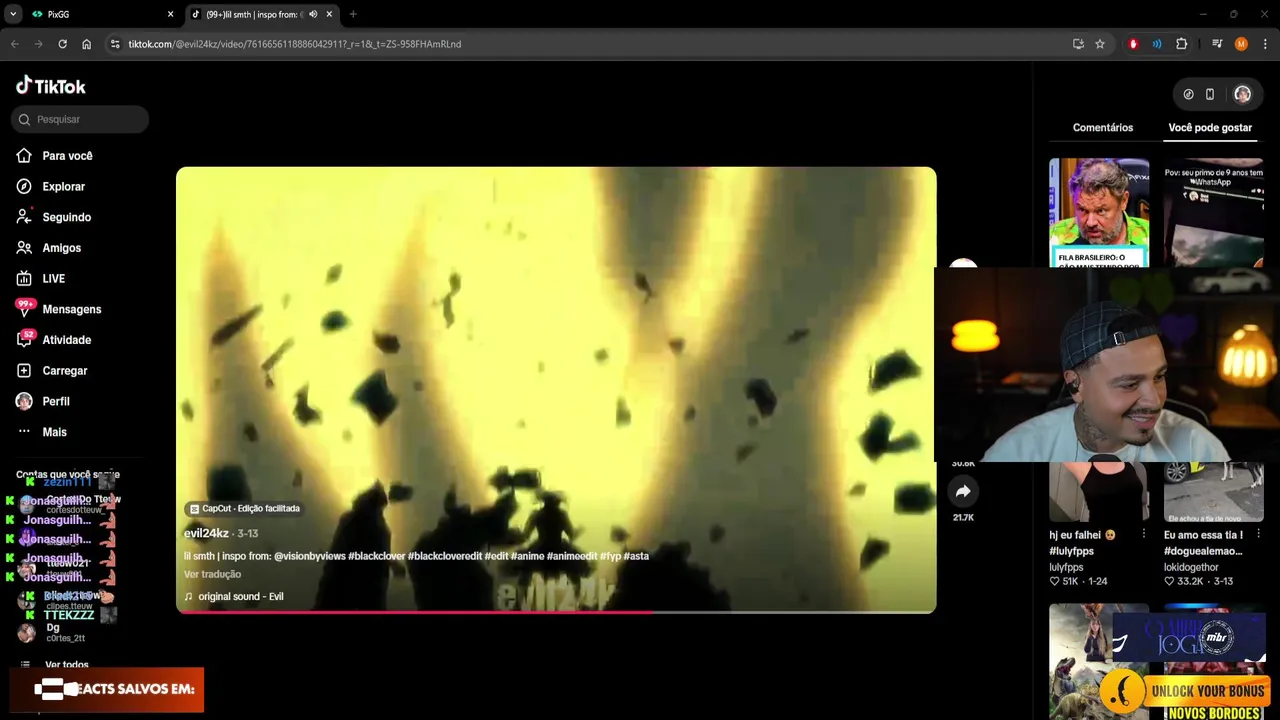Close the TikTok browser tab

click(x=329, y=14)
